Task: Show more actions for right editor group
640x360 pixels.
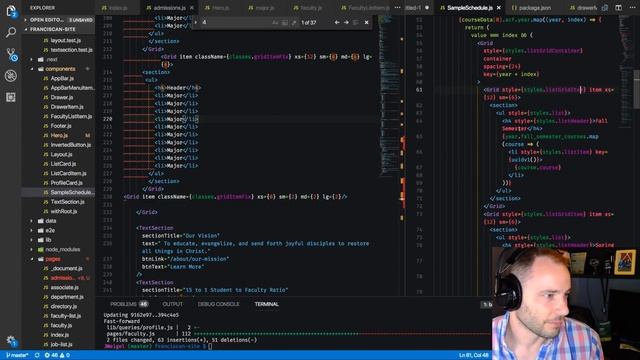Action: [631, 7]
